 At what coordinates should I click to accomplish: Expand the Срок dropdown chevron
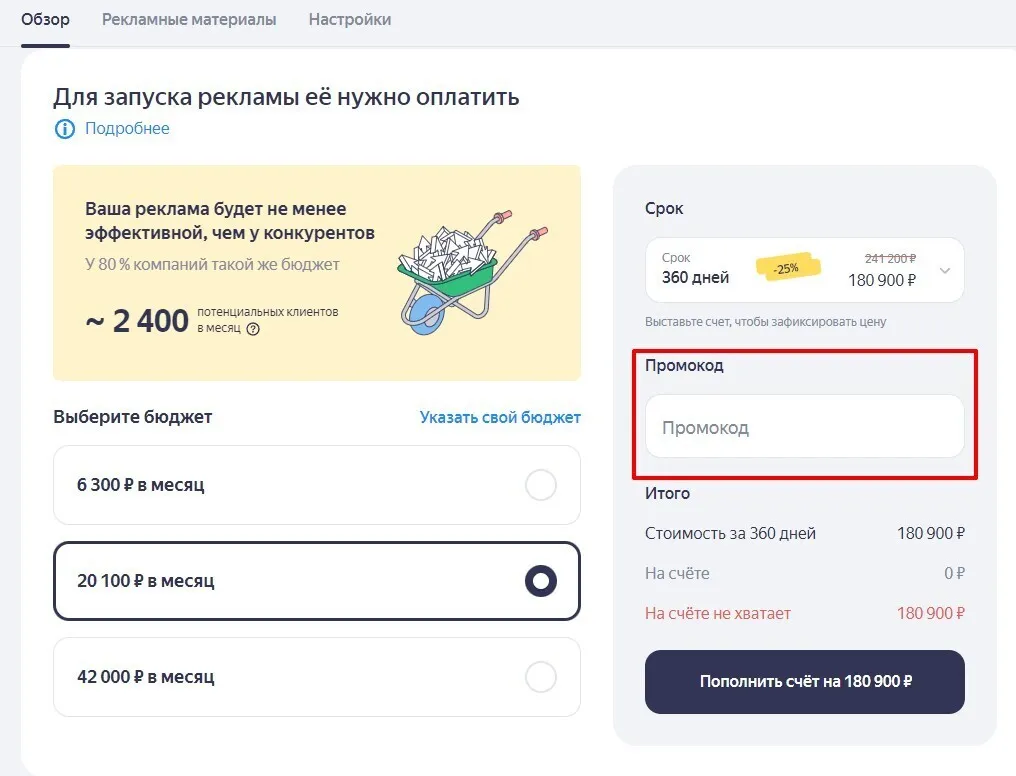[x=945, y=271]
